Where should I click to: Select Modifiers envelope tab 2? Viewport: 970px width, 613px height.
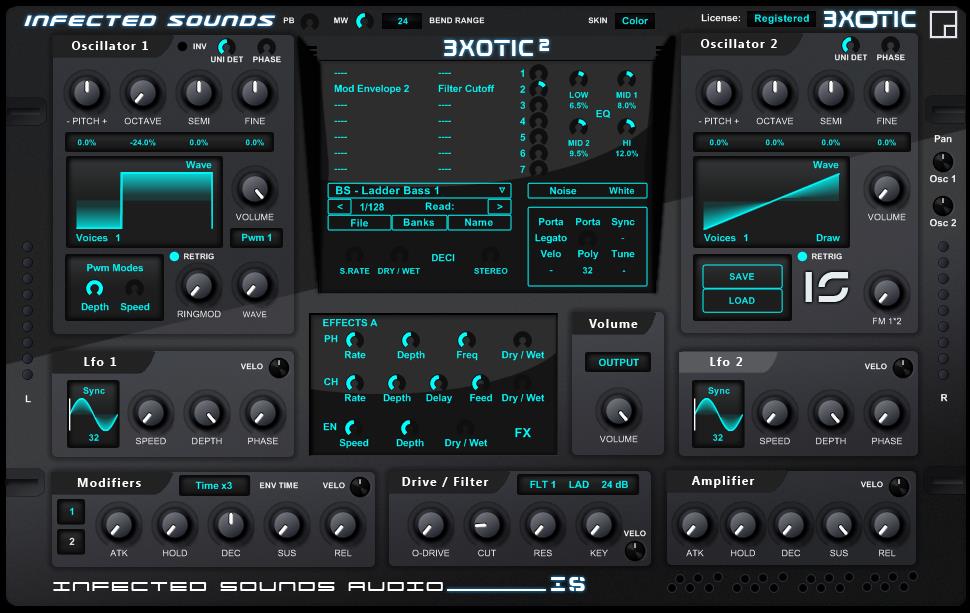72,542
